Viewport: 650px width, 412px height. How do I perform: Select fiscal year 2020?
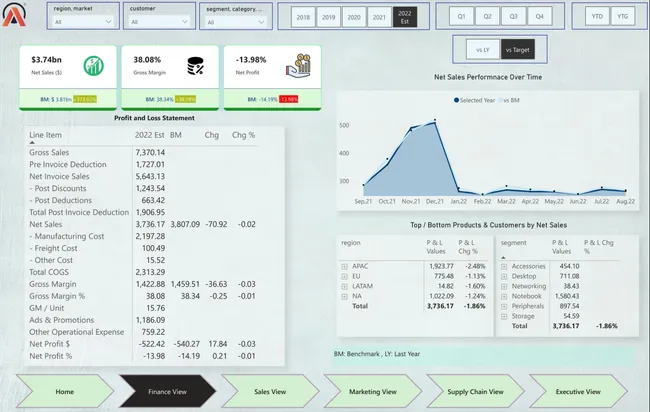[354, 17]
